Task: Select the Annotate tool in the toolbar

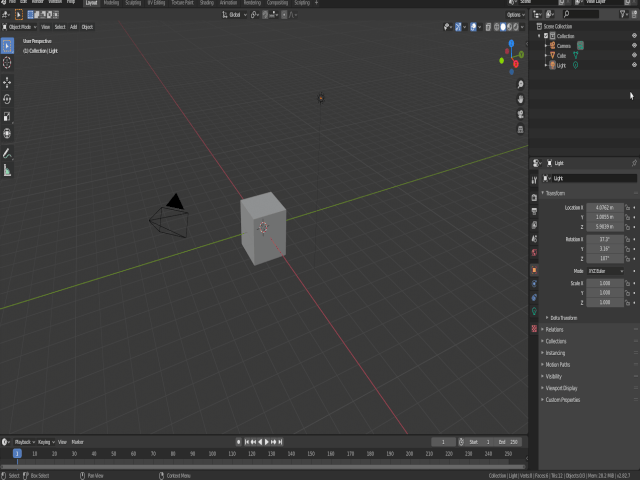Action: (x=7, y=153)
